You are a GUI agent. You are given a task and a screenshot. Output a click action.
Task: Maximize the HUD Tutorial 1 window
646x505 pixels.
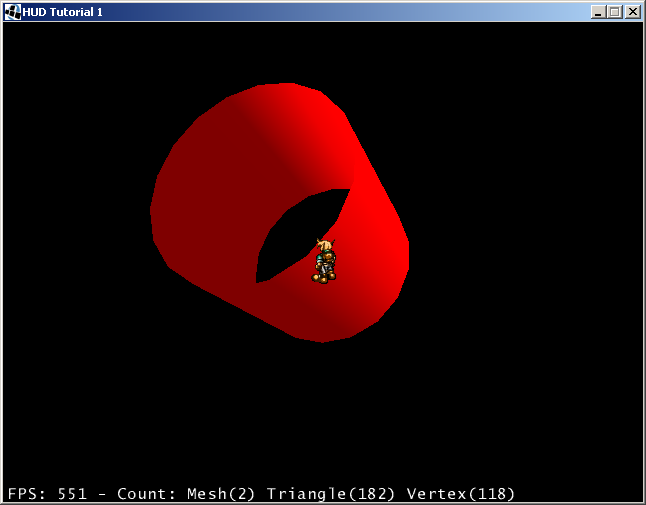point(615,12)
